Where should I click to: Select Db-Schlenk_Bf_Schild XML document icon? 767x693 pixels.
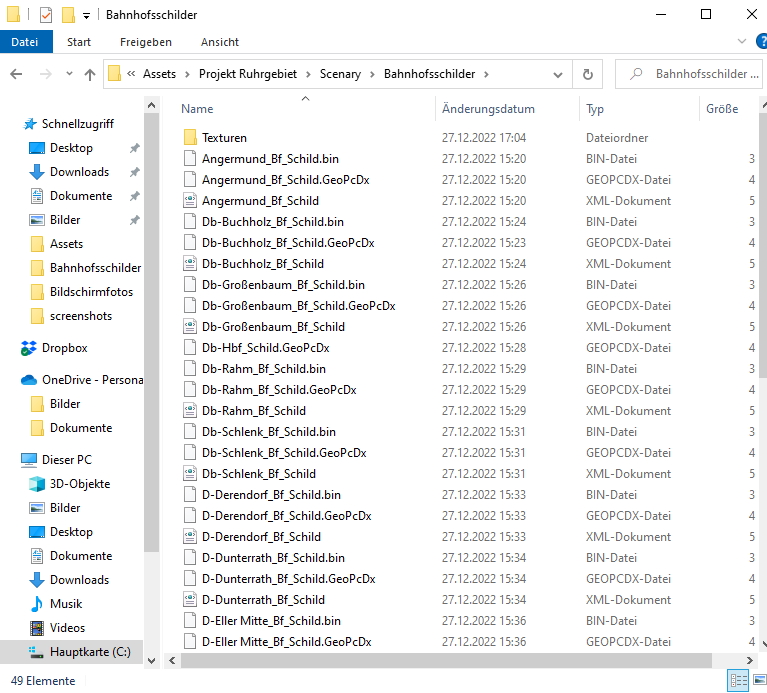point(190,473)
